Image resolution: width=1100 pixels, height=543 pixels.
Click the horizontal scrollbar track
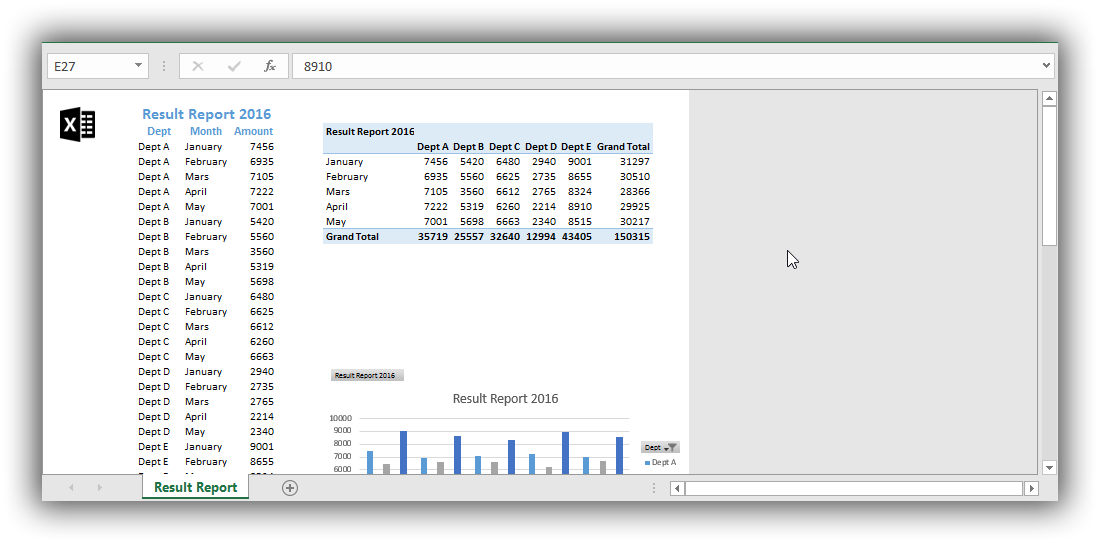click(854, 488)
